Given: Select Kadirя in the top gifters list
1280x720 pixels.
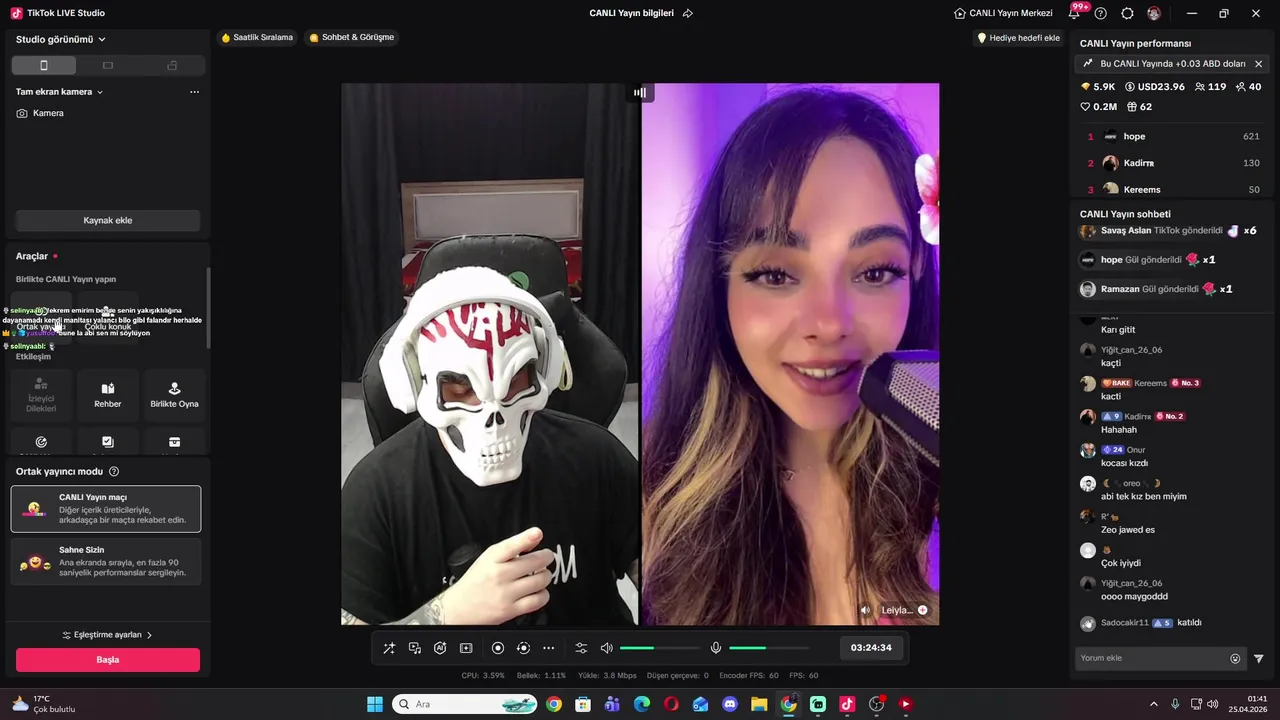Looking at the screenshot, I should click(x=1171, y=163).
